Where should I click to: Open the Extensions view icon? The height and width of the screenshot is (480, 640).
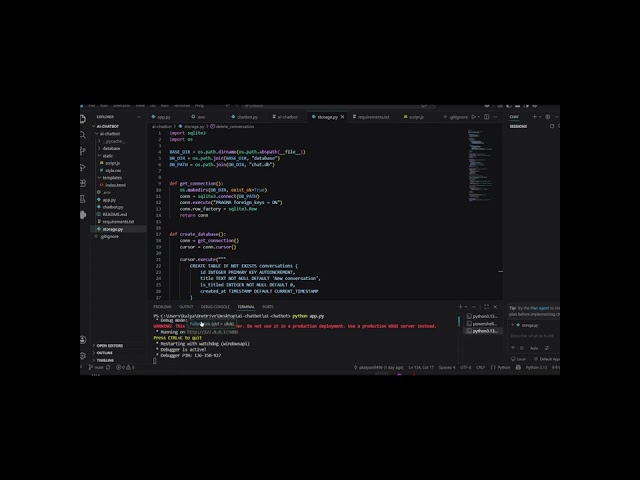(83, 183)
